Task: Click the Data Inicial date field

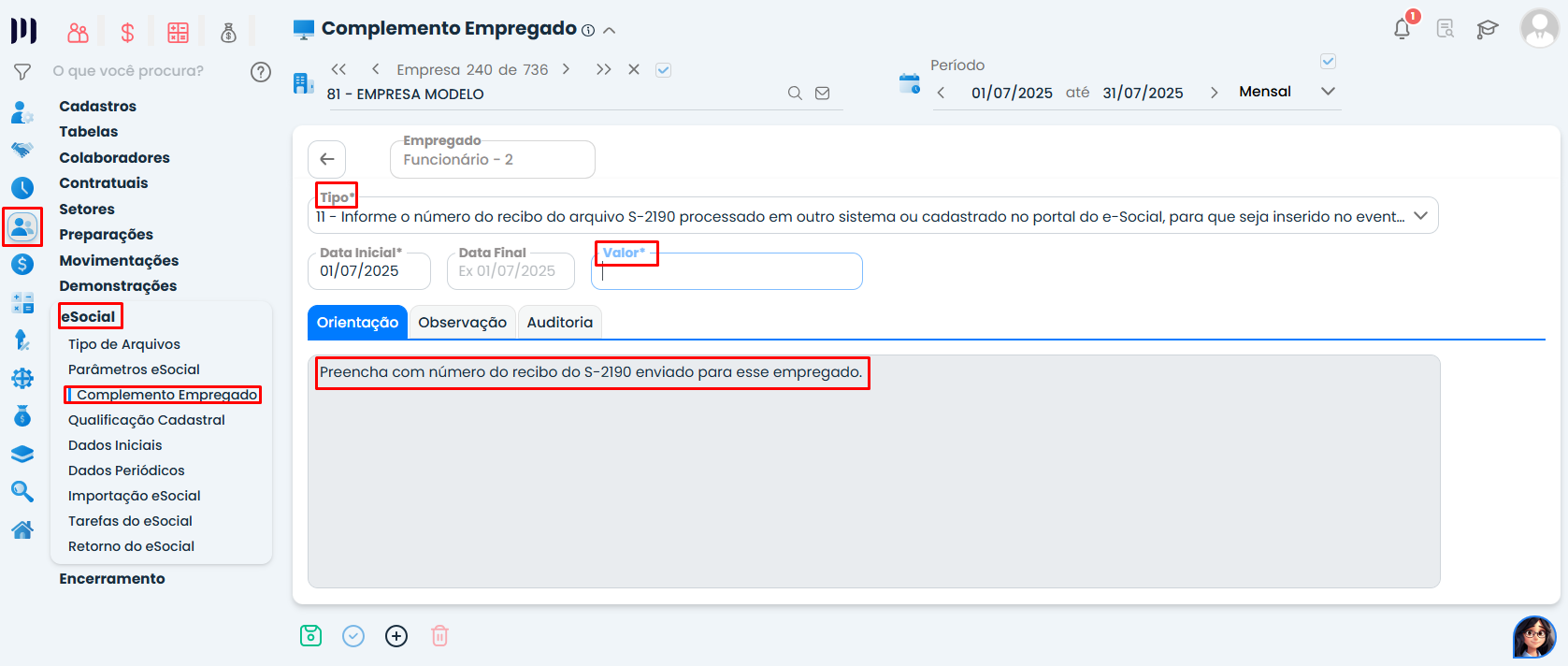Action: (369, 271)
